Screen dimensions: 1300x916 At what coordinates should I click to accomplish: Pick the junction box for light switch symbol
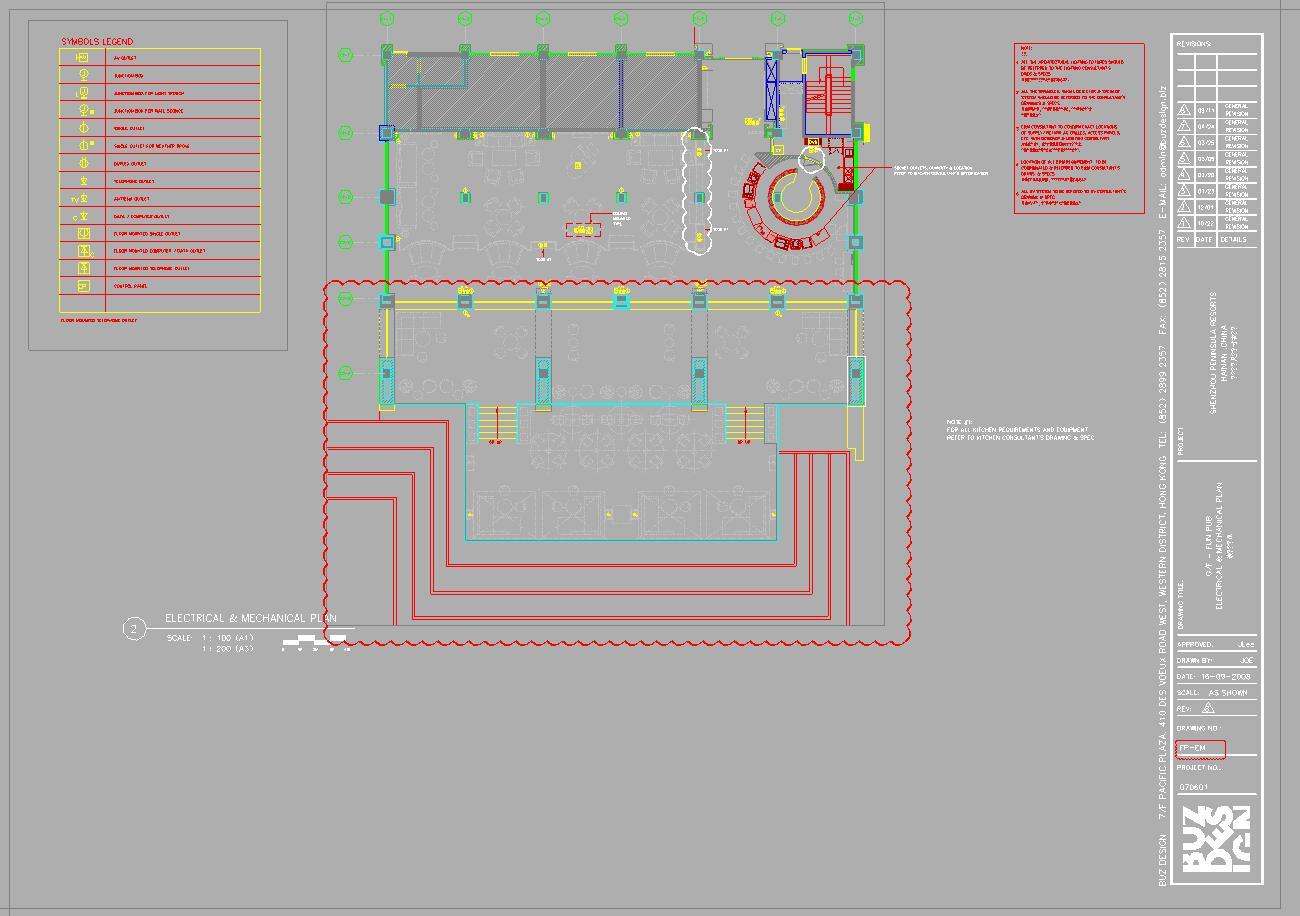click(83, 93)
